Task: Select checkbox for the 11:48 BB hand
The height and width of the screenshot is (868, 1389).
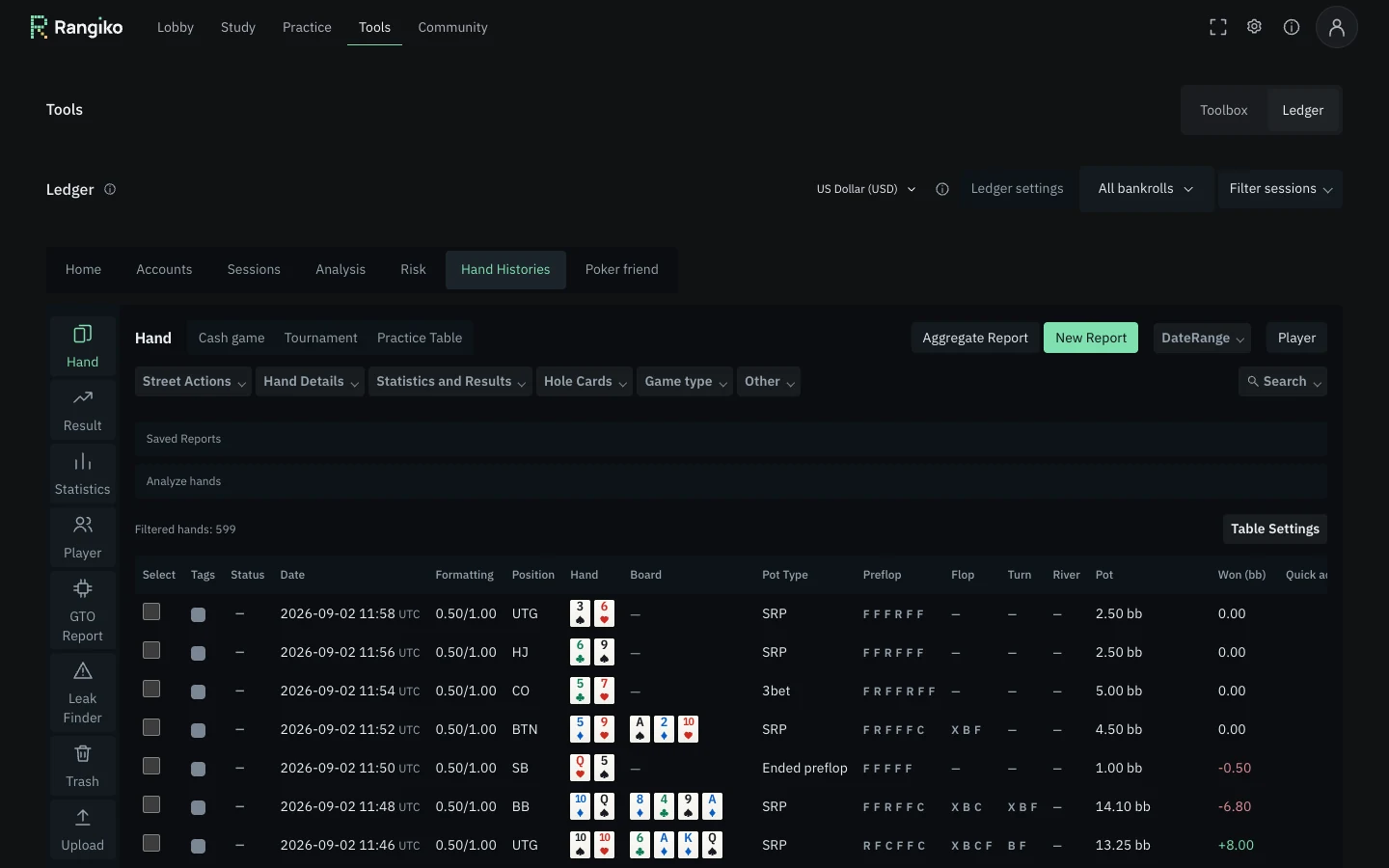Action: pos(151,804)
